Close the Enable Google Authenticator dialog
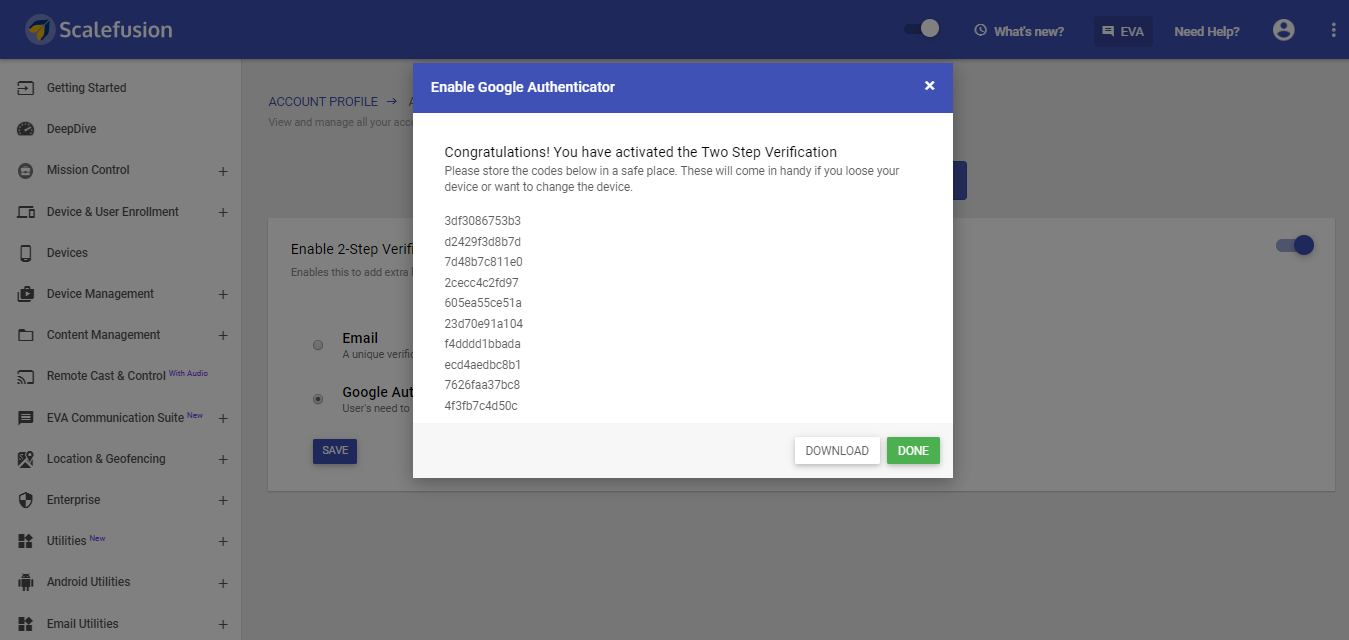The height and width of the screenshot is (640, 1349). point(930,86)
